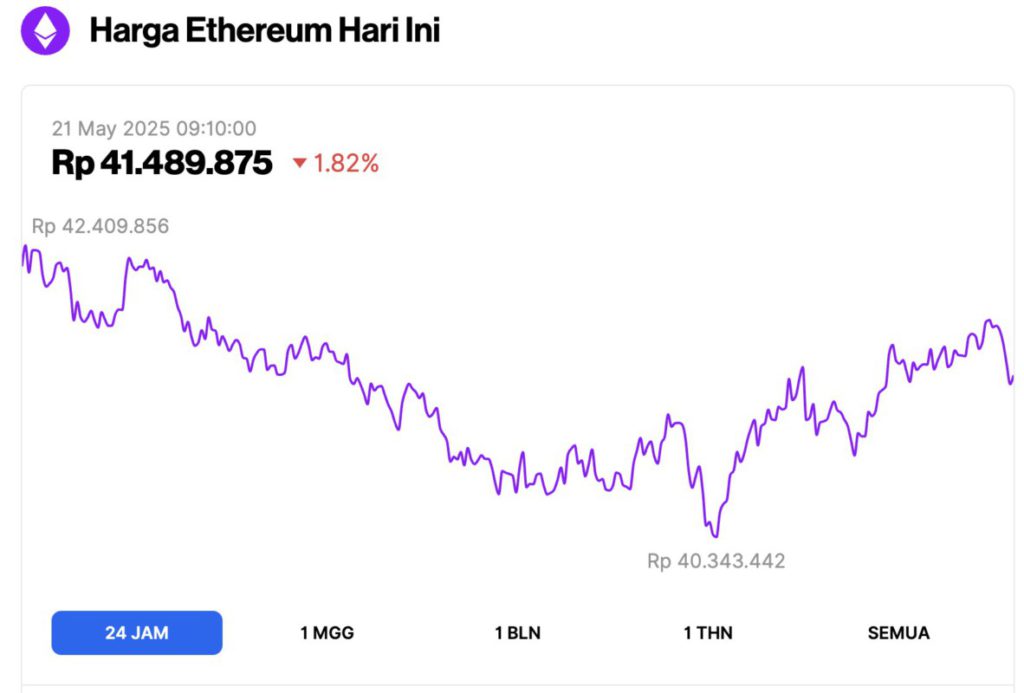
Task: Click the red downward triangle indicator
Action: click(x=299, y=163)
